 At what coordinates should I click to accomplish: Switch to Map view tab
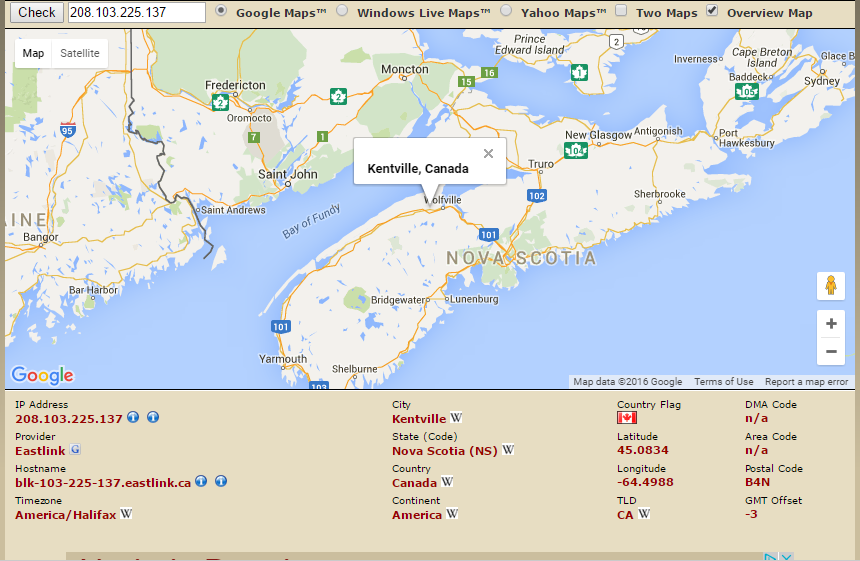[x=33, y=53]
